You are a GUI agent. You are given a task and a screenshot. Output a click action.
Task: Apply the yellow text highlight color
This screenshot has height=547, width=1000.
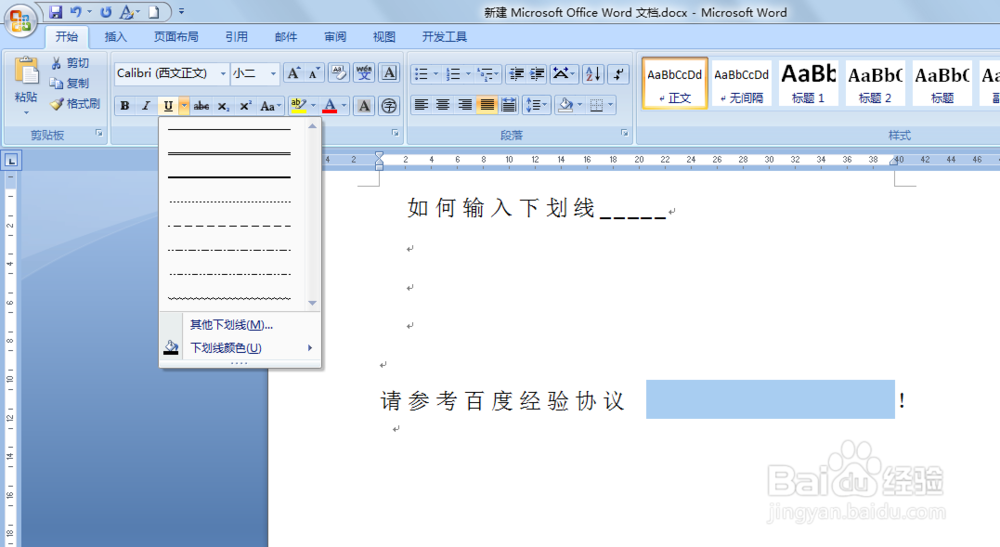298,106
